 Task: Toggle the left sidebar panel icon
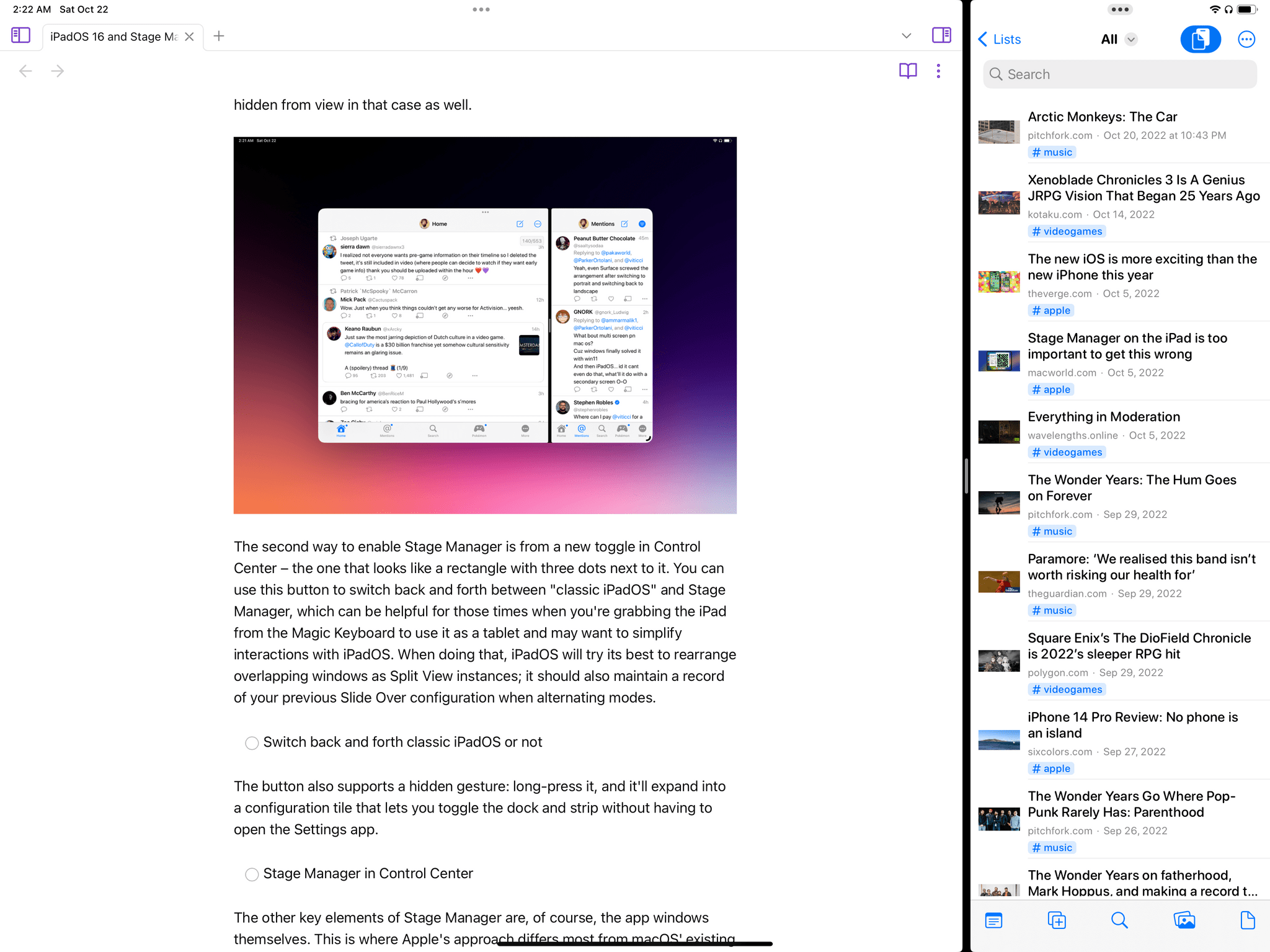click(x=20, y=35)
